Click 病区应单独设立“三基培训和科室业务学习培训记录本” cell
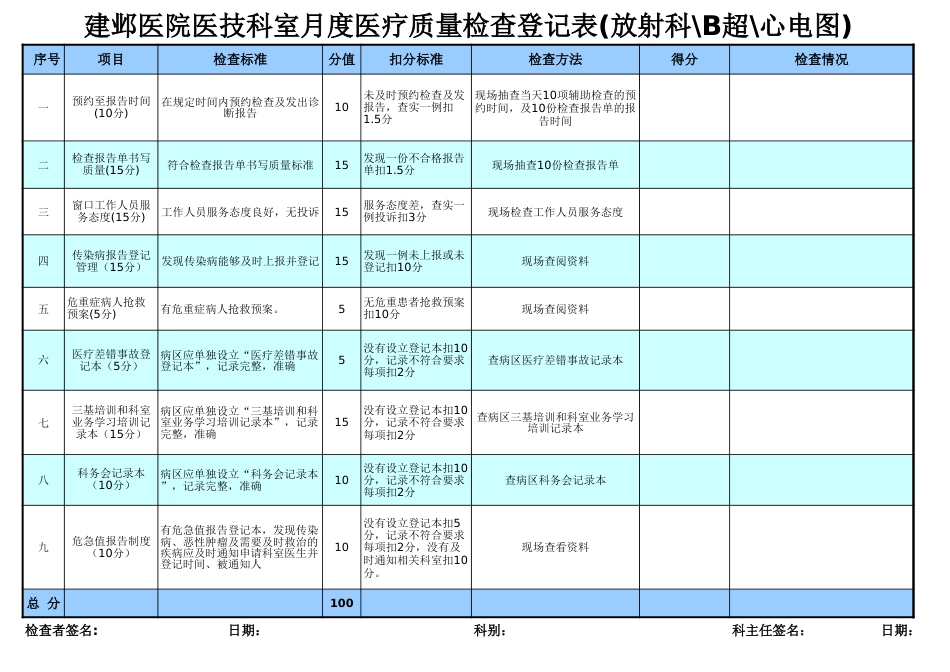The image size is (950, 672). click(240, 422)
